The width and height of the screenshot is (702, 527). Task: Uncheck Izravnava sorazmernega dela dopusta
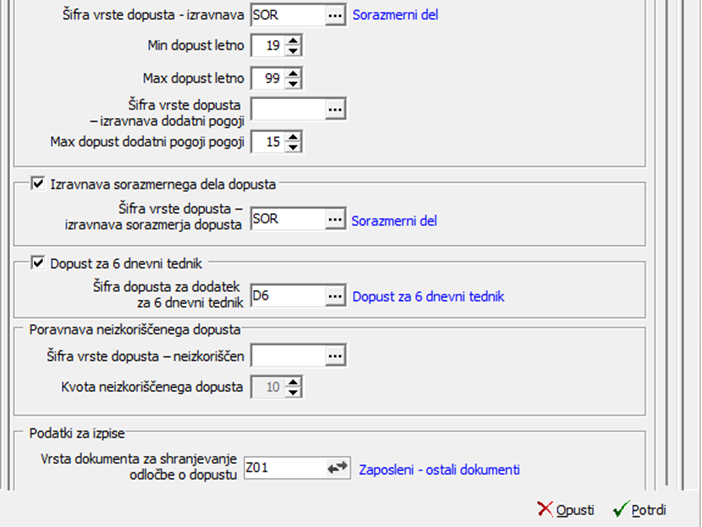click(38, 184)
